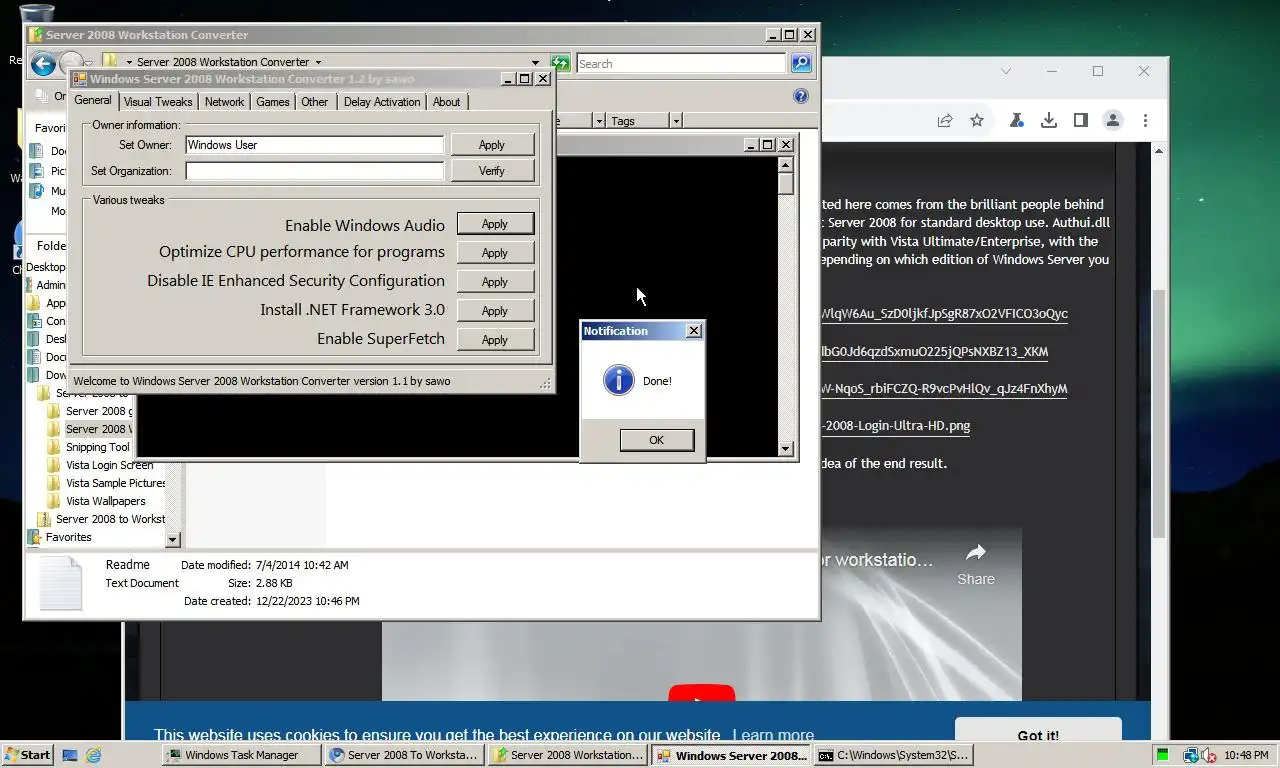Click the Explorer search box

click(681, 63)
